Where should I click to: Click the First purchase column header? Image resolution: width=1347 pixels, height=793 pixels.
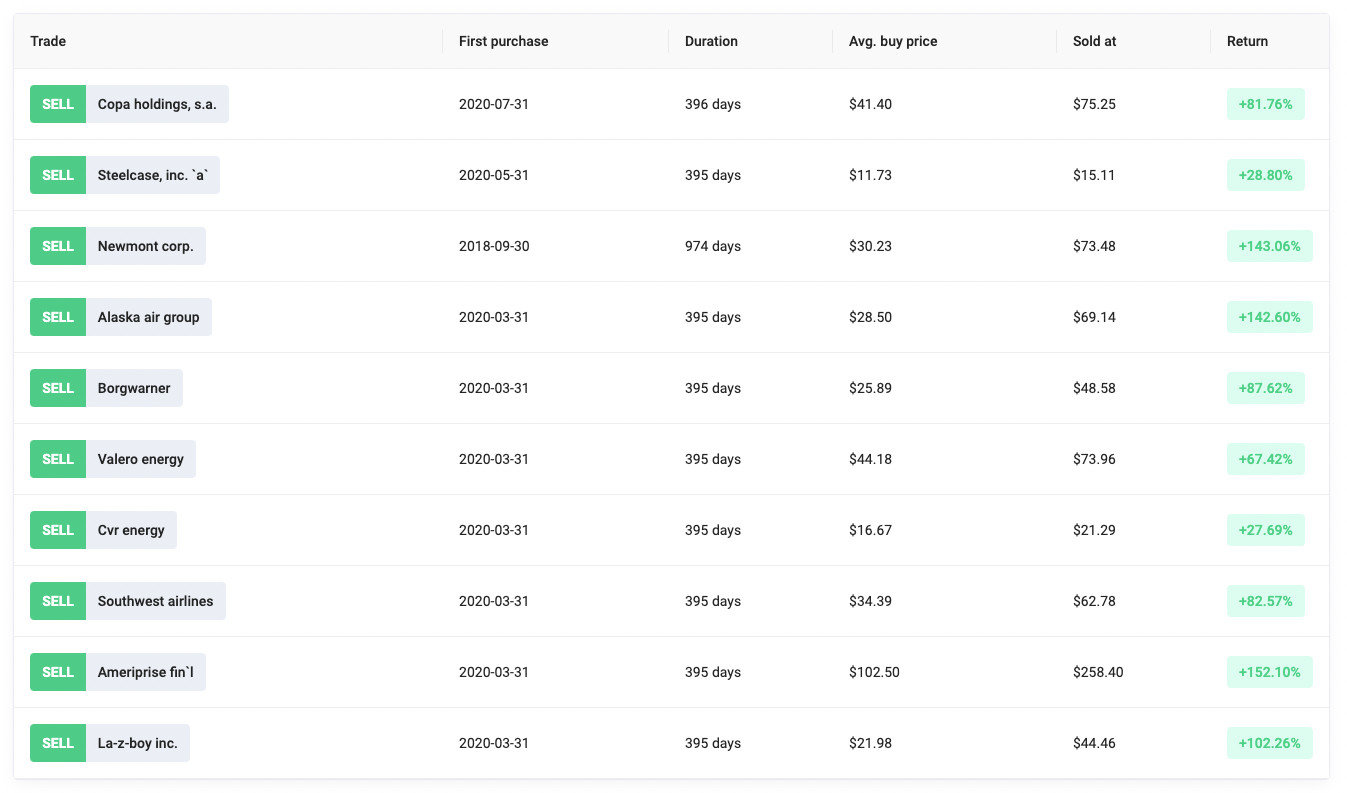pos(556,41)
